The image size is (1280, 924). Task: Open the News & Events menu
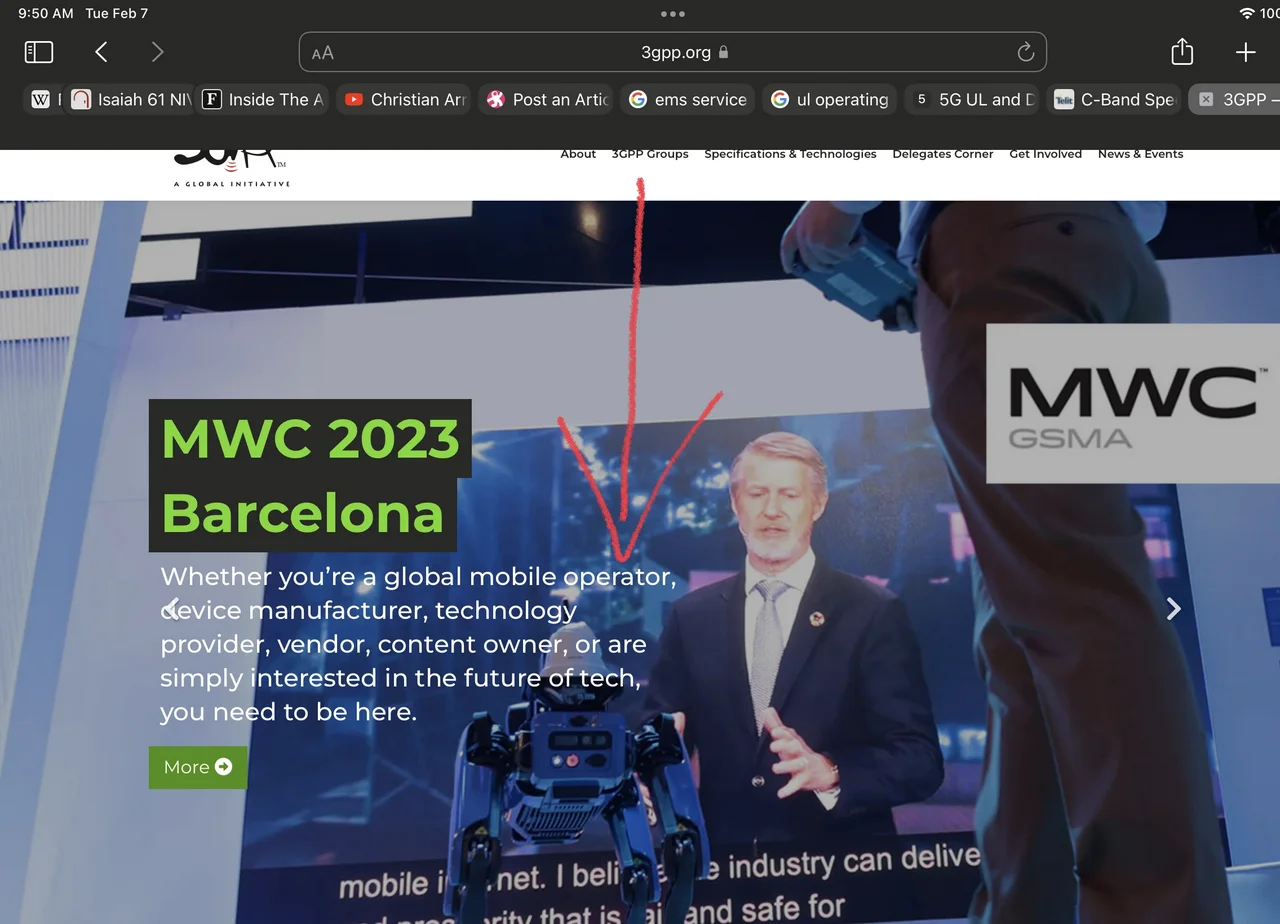pos(1140,154)
